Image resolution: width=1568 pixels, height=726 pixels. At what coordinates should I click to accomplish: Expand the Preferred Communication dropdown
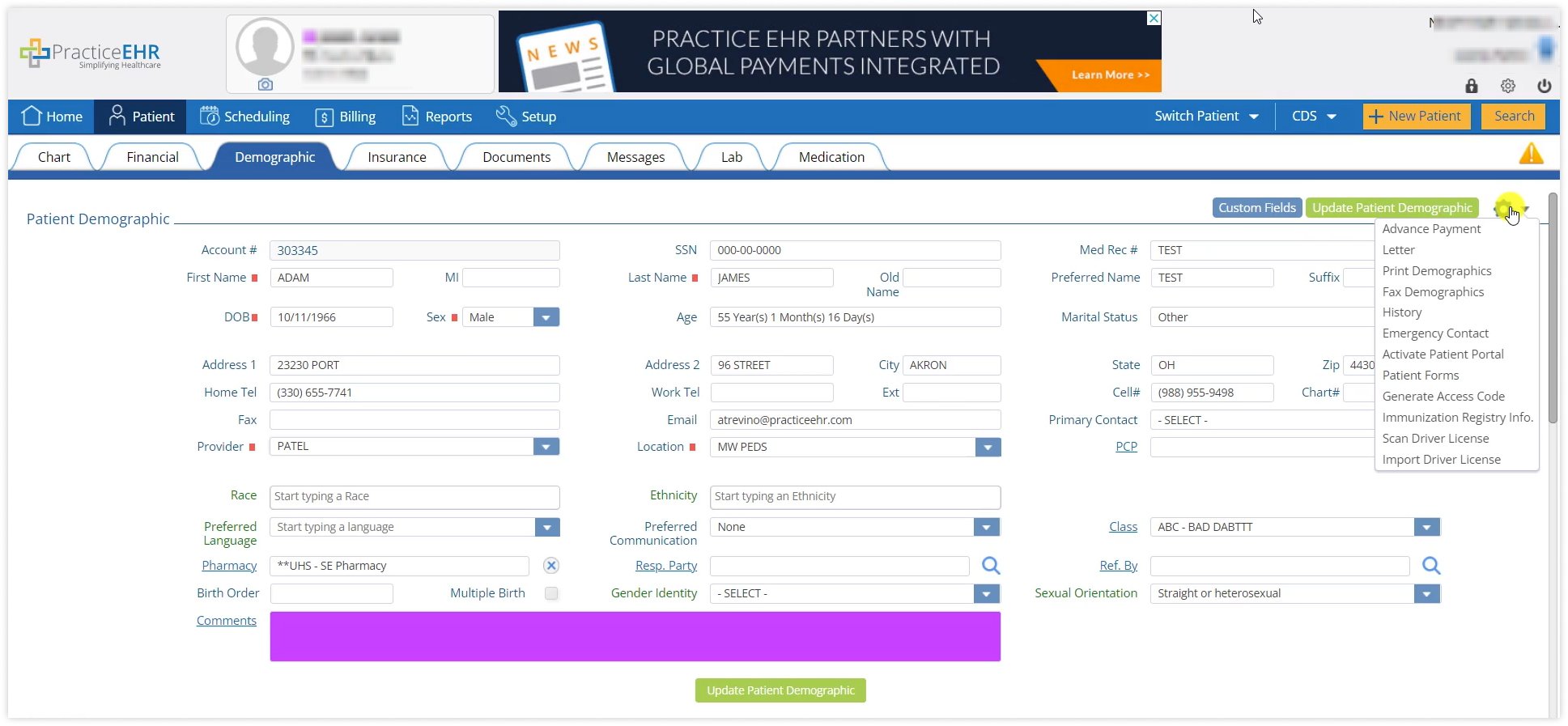click(x=986, y=527)
